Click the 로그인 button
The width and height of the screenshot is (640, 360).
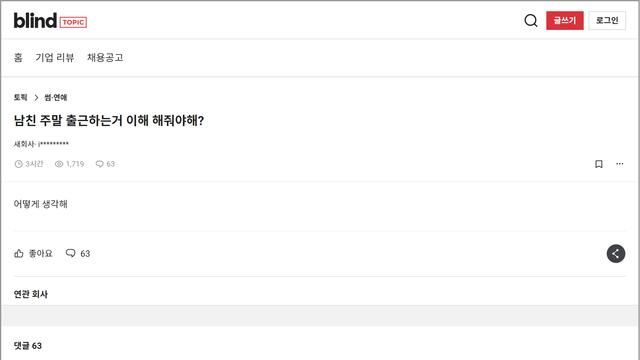pos(607,20)
